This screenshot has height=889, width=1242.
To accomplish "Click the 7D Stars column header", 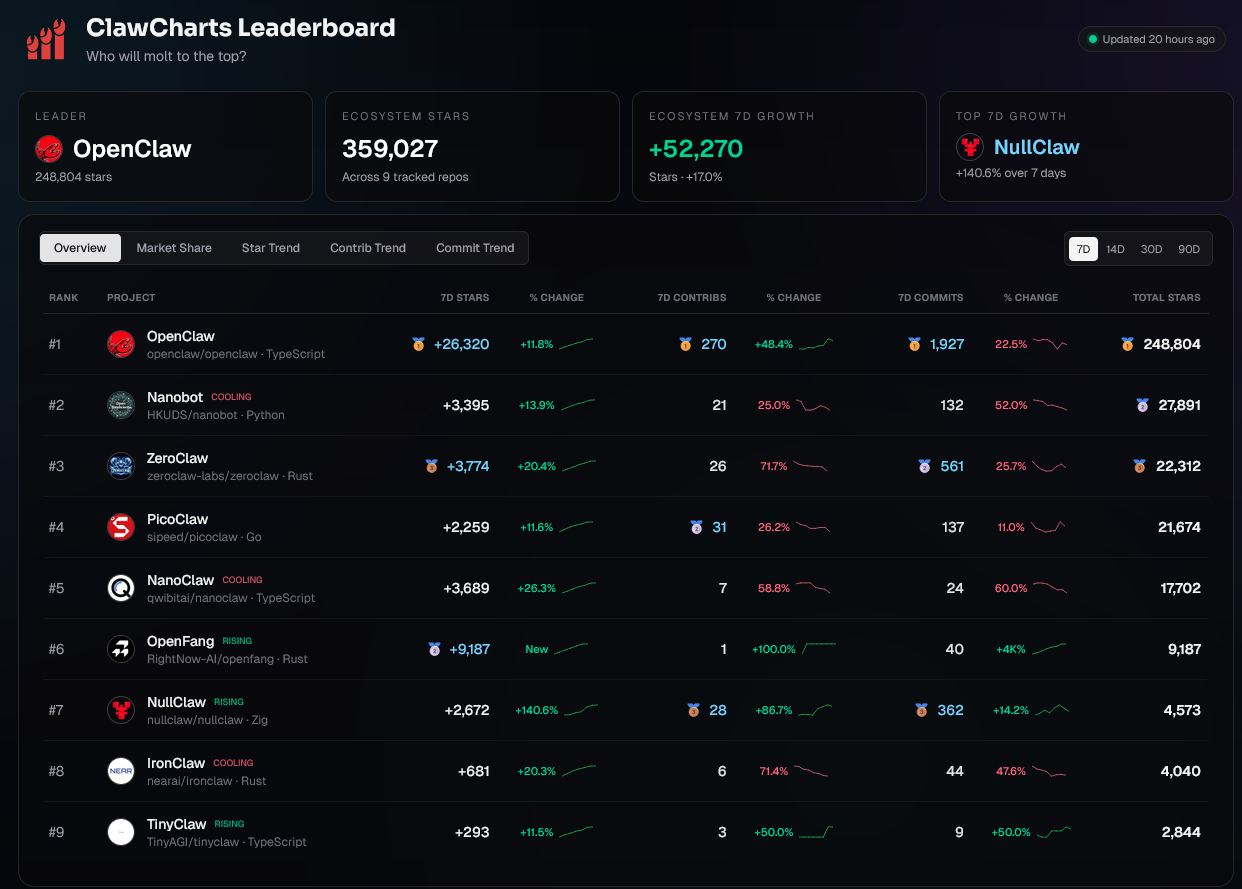I will (x=464, y=297).
